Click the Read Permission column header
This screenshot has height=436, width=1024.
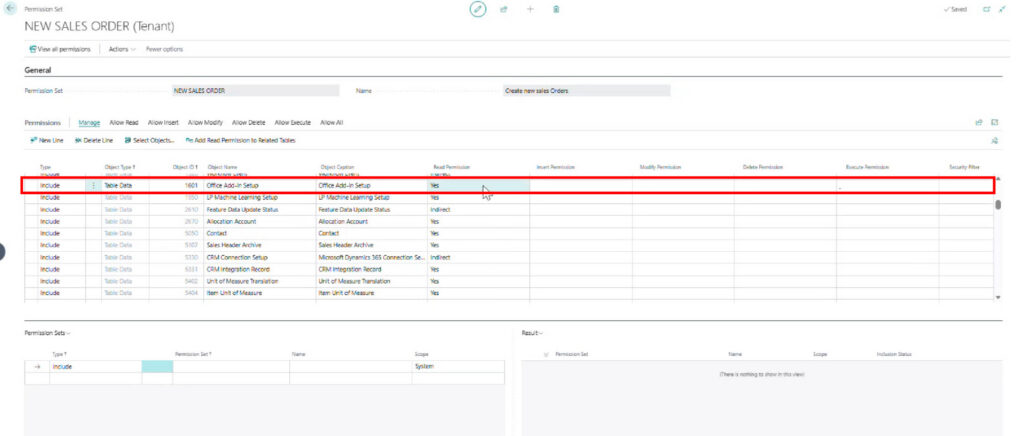click(x=451, y=168)
